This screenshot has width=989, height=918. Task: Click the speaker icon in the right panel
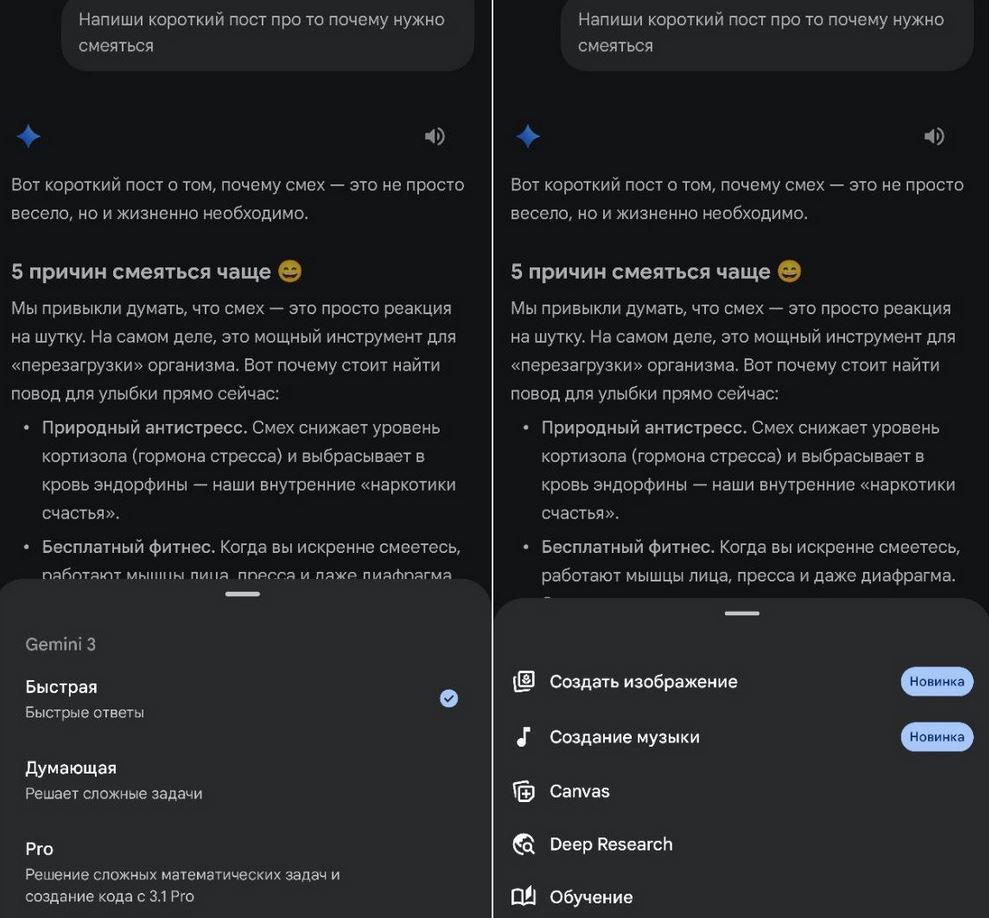[934, 136]
